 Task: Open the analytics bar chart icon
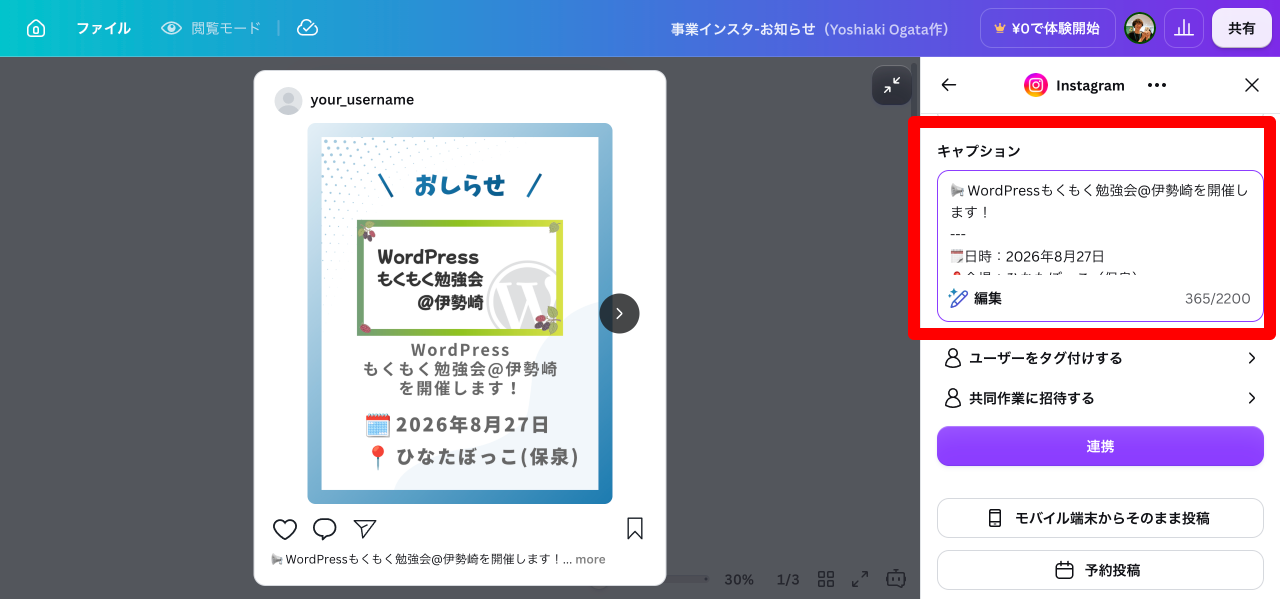point(1184,28)
